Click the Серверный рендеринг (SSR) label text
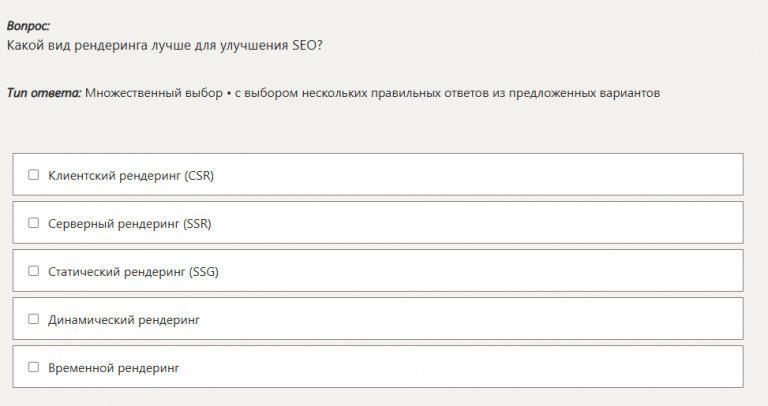 click(129, 223)
